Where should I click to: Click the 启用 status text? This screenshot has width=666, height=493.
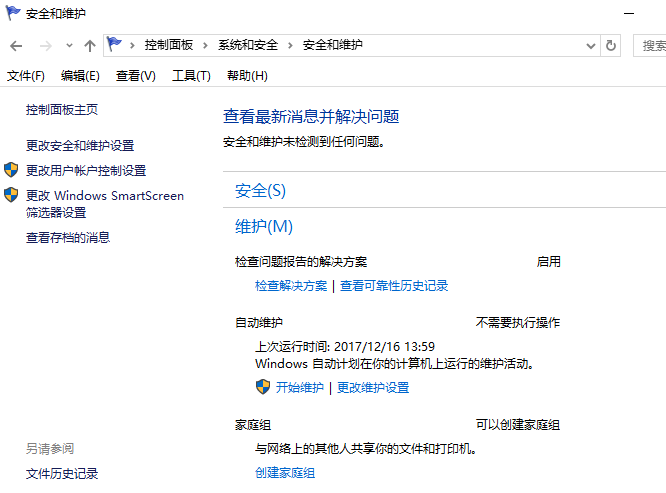pos(548,262)
